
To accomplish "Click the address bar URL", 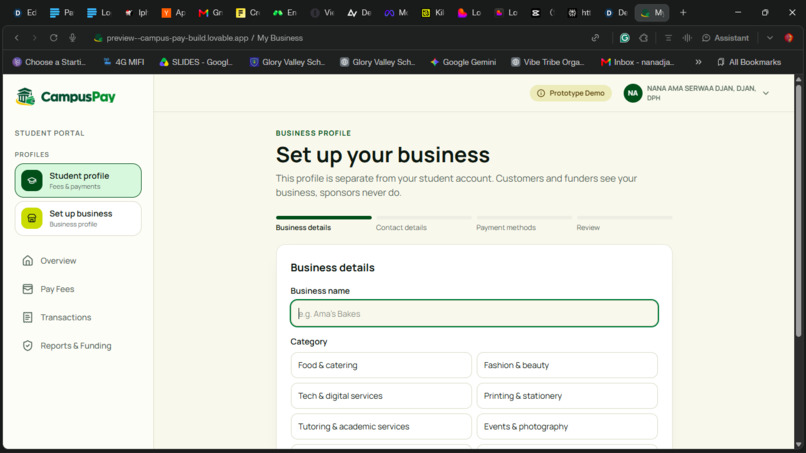I will pyautogui.click(x=204, y=38).
